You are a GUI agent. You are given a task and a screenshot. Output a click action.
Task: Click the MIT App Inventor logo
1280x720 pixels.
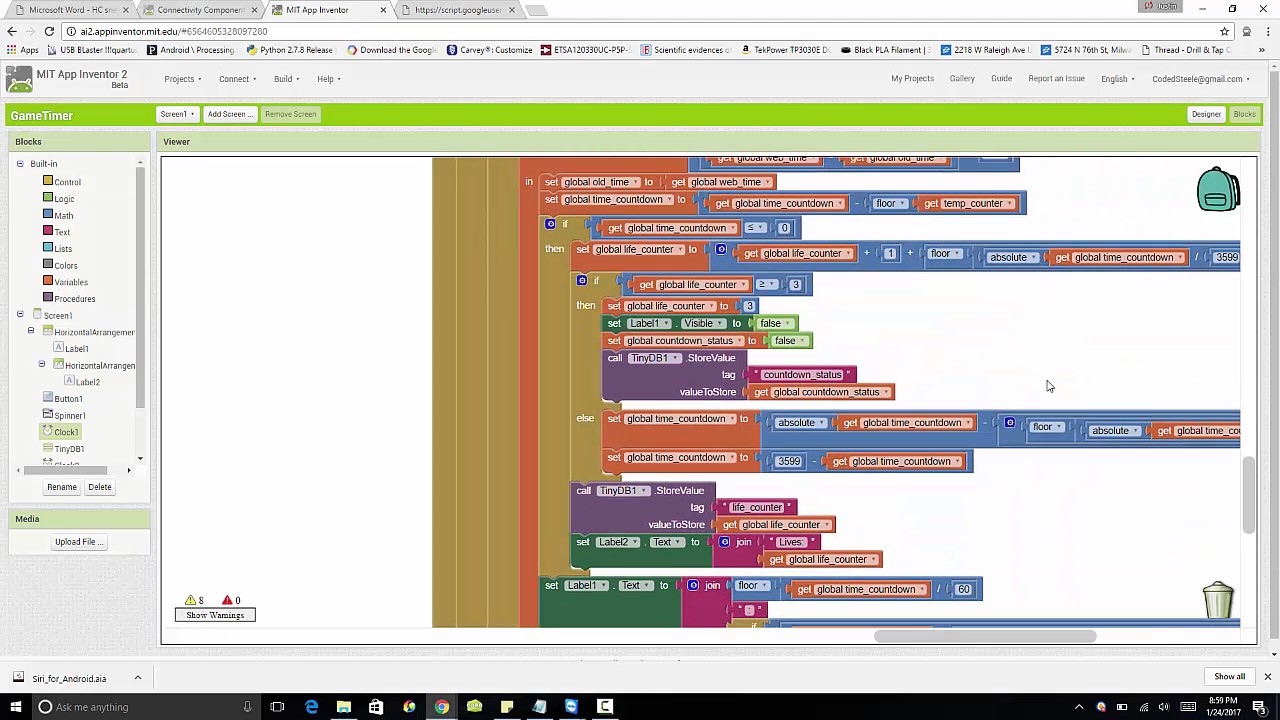click(19, 79)
